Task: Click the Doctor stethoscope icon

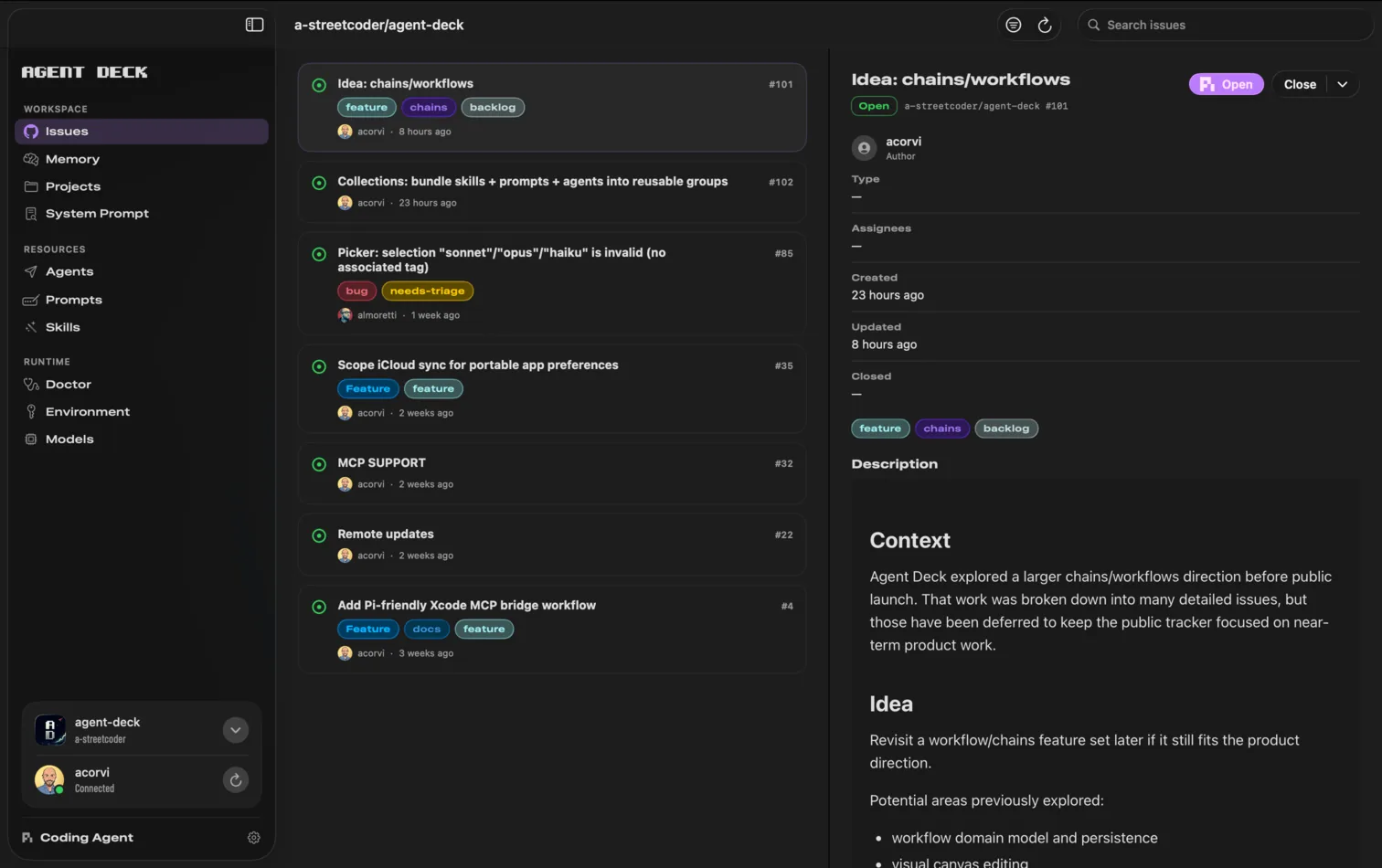Action: tap(31, 385)
